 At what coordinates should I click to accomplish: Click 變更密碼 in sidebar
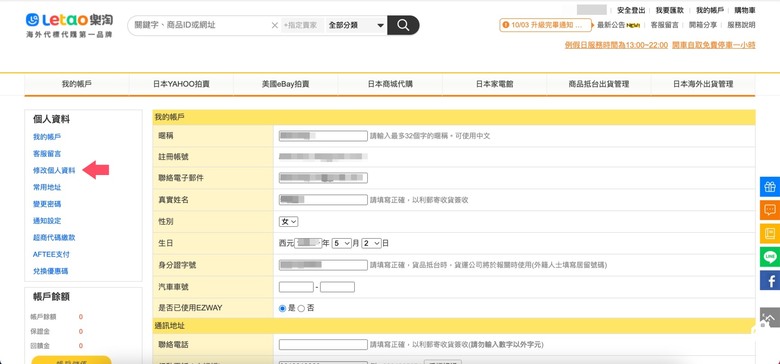coord(47,204)
